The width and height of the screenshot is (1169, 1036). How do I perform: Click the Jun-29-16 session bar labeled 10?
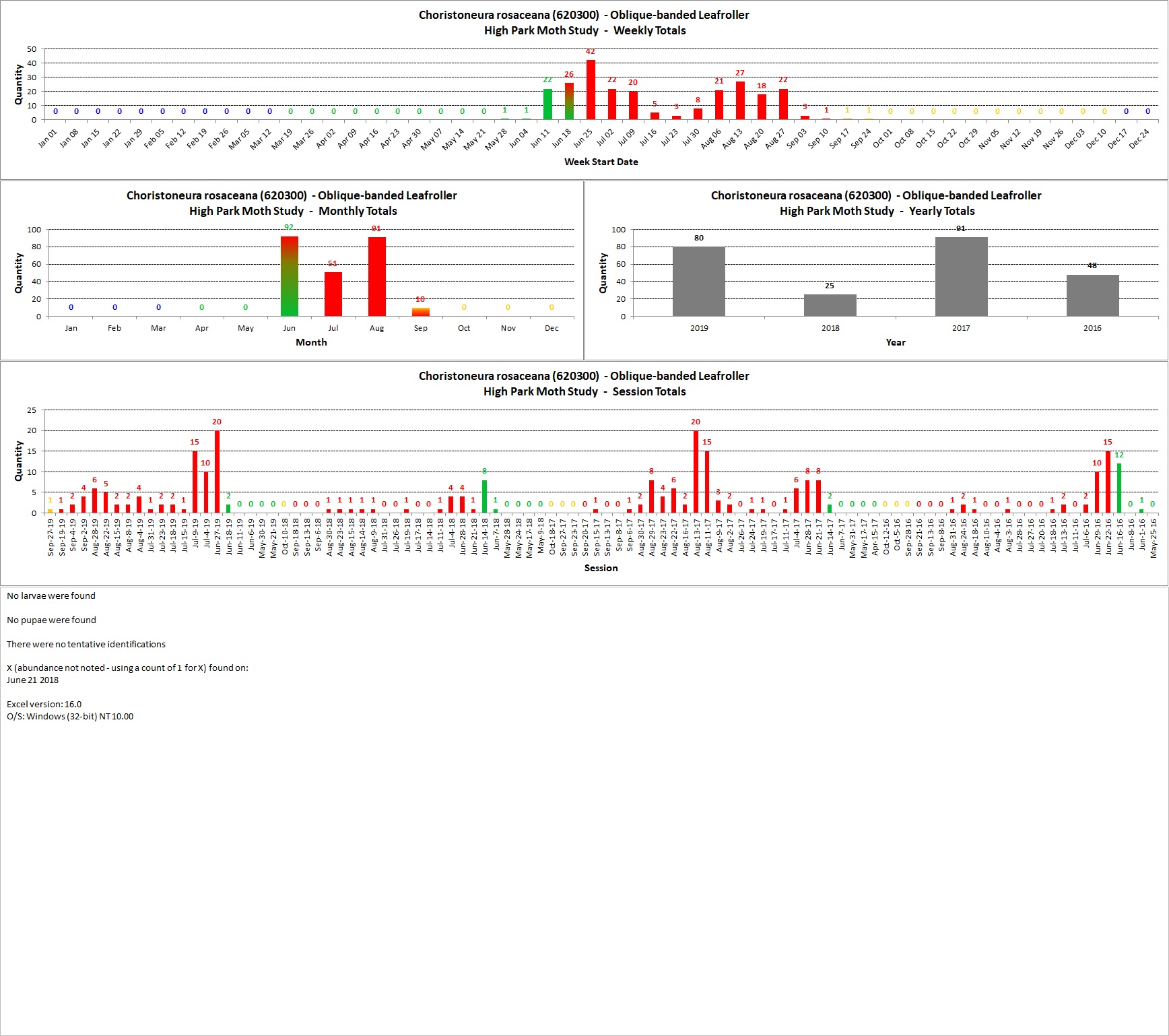1097,492
